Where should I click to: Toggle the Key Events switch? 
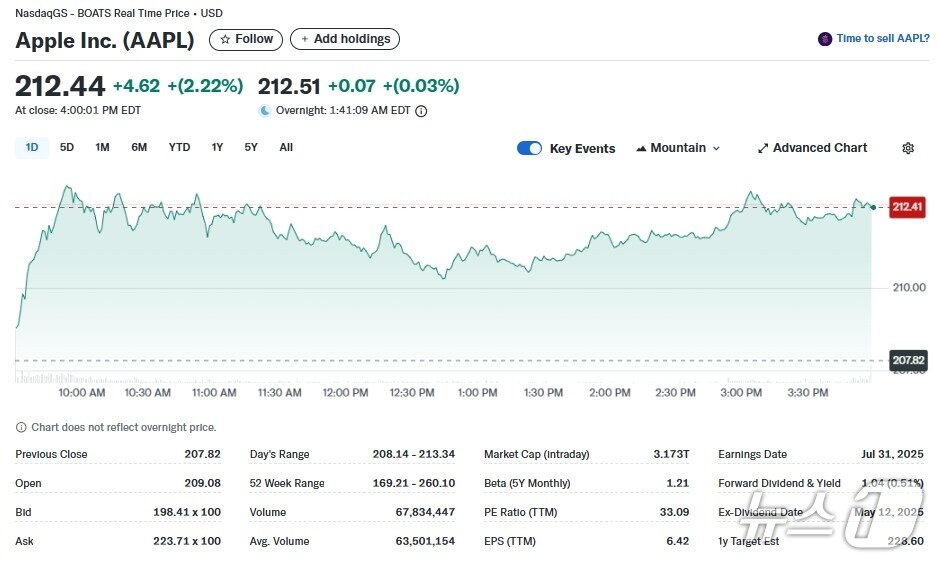pyautogui.click(x=529, y=148)
